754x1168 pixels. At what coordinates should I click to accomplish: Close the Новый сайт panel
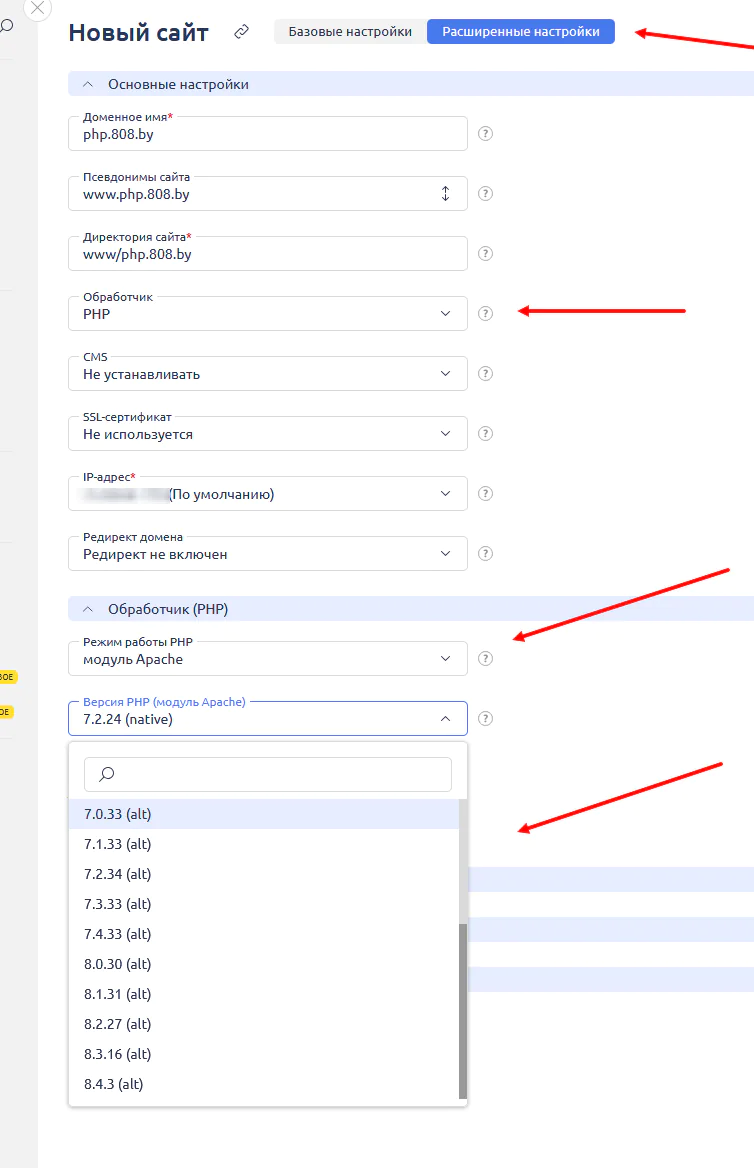click(37, 8)
